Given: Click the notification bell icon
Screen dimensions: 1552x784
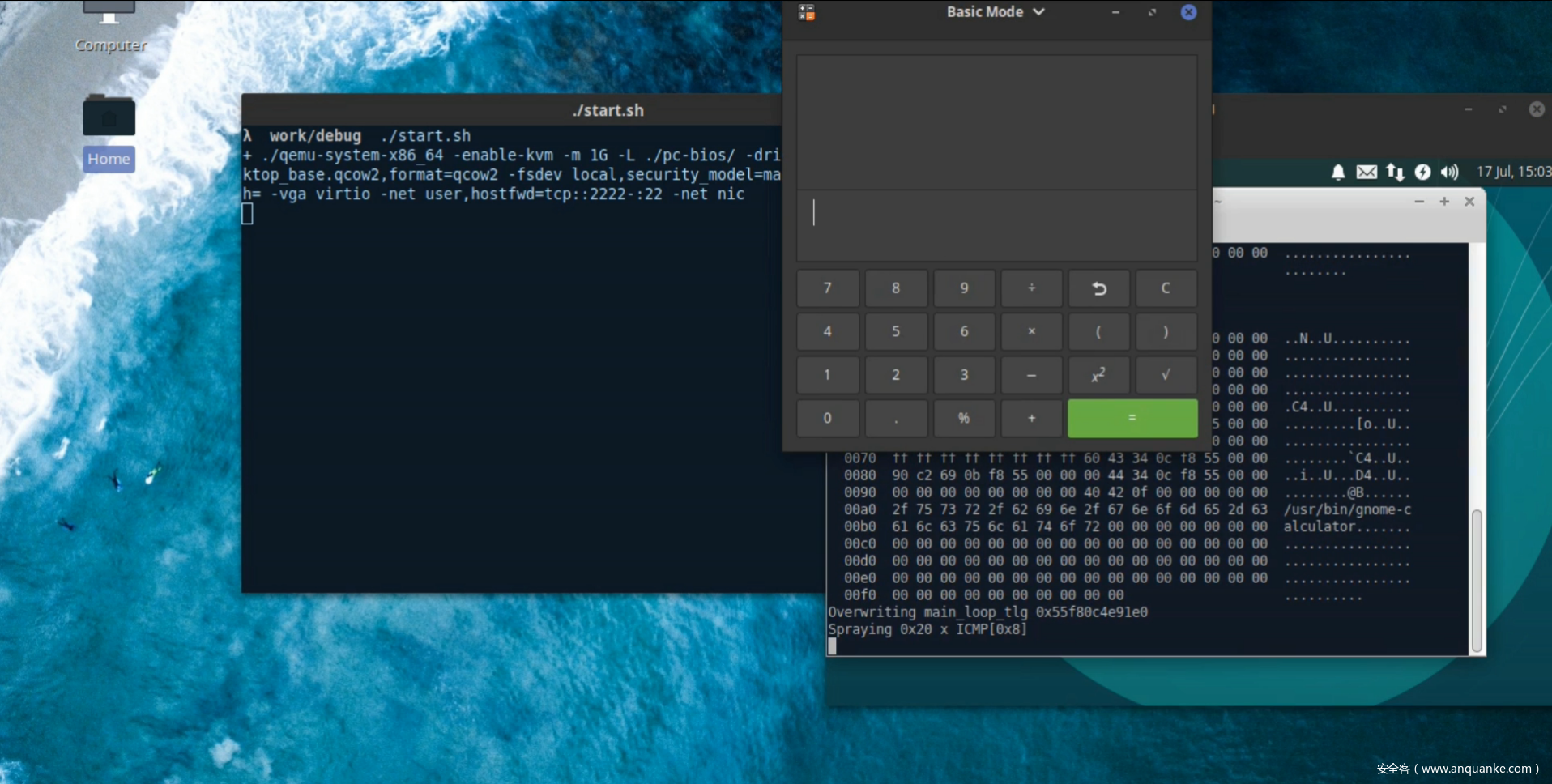Looking at the screenshot, I should [1338, 172].
